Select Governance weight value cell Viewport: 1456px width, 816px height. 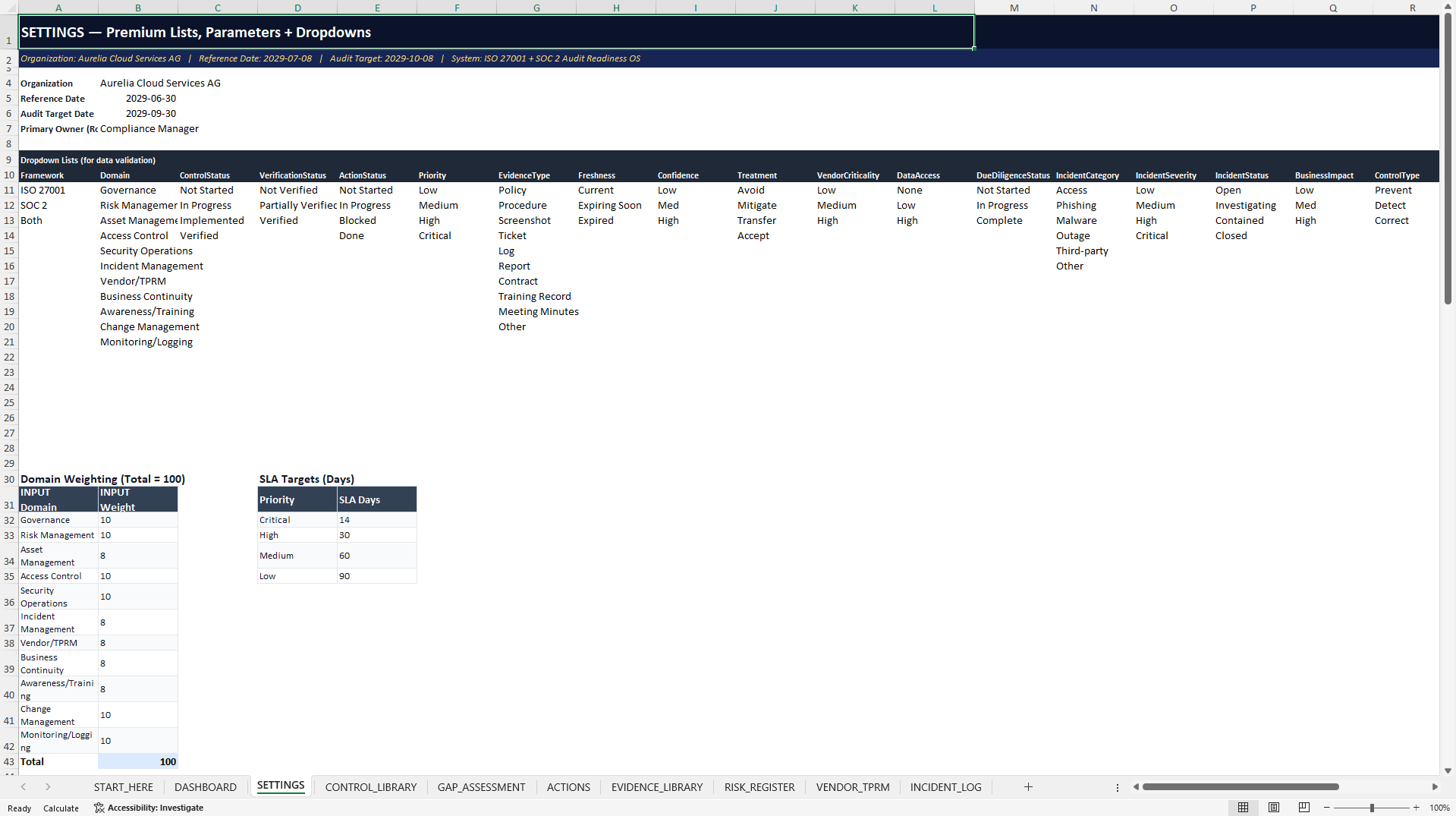click(x=138, y=520)
